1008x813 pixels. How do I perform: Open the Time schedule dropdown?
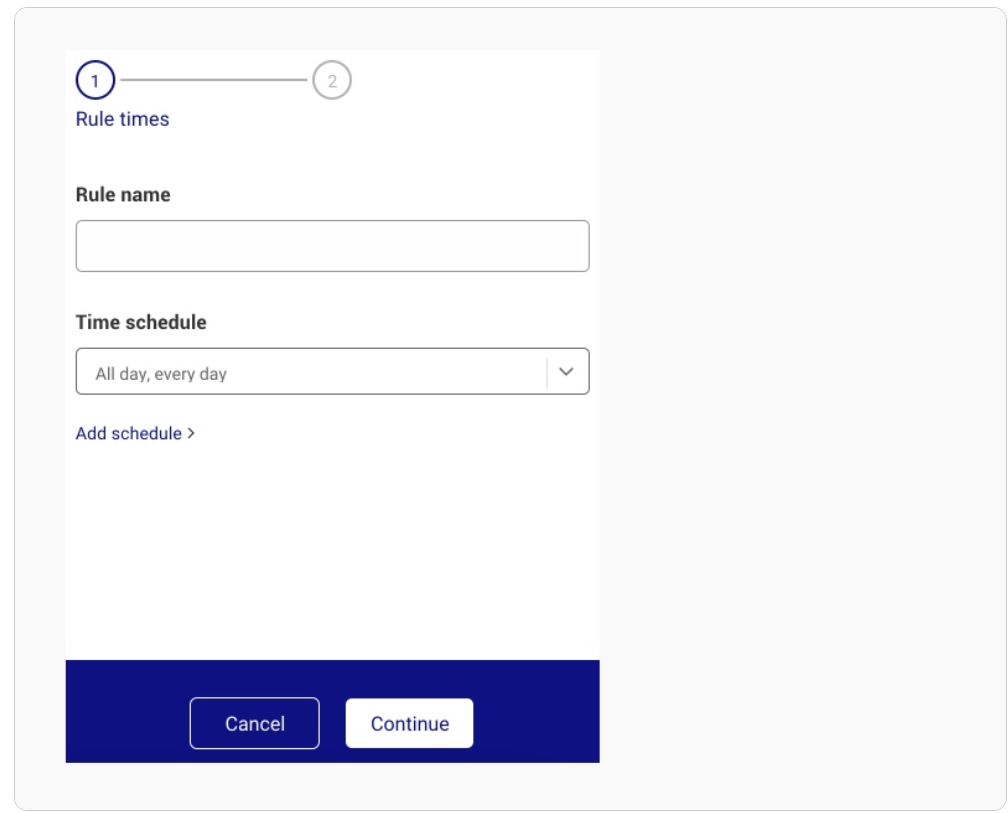click(332, 371)
